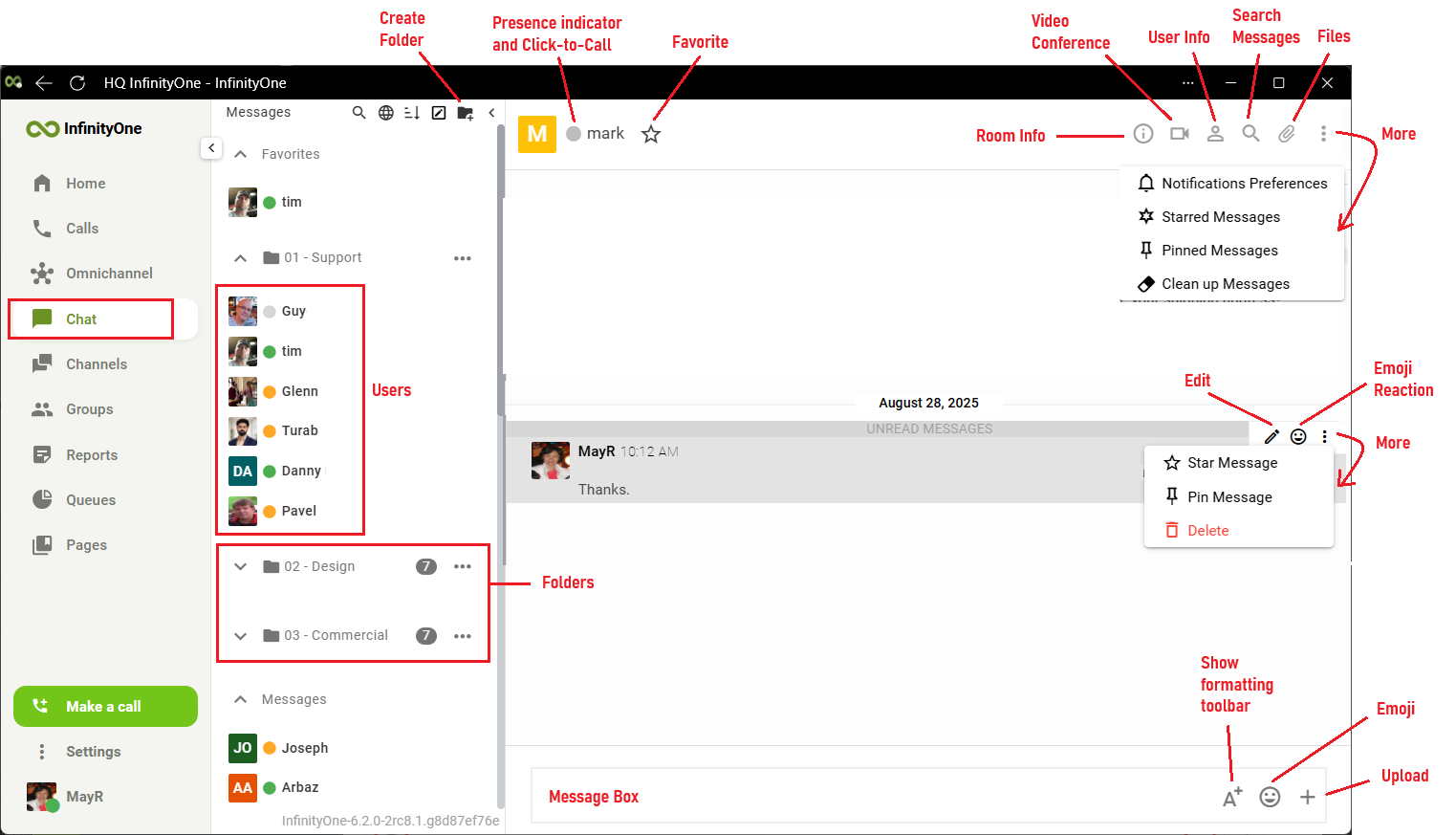This screenshot has width=1456, height=835.
Task: Open the globe directory icon in Messages
Action: pos(386,113)
